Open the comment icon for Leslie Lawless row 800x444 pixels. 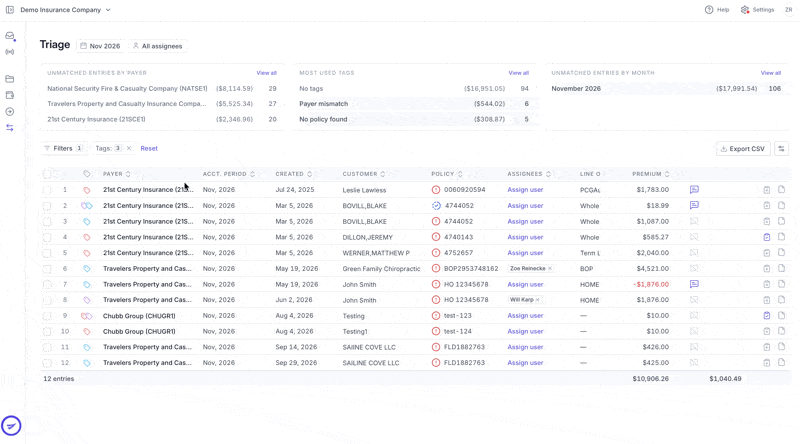(694, 189)
